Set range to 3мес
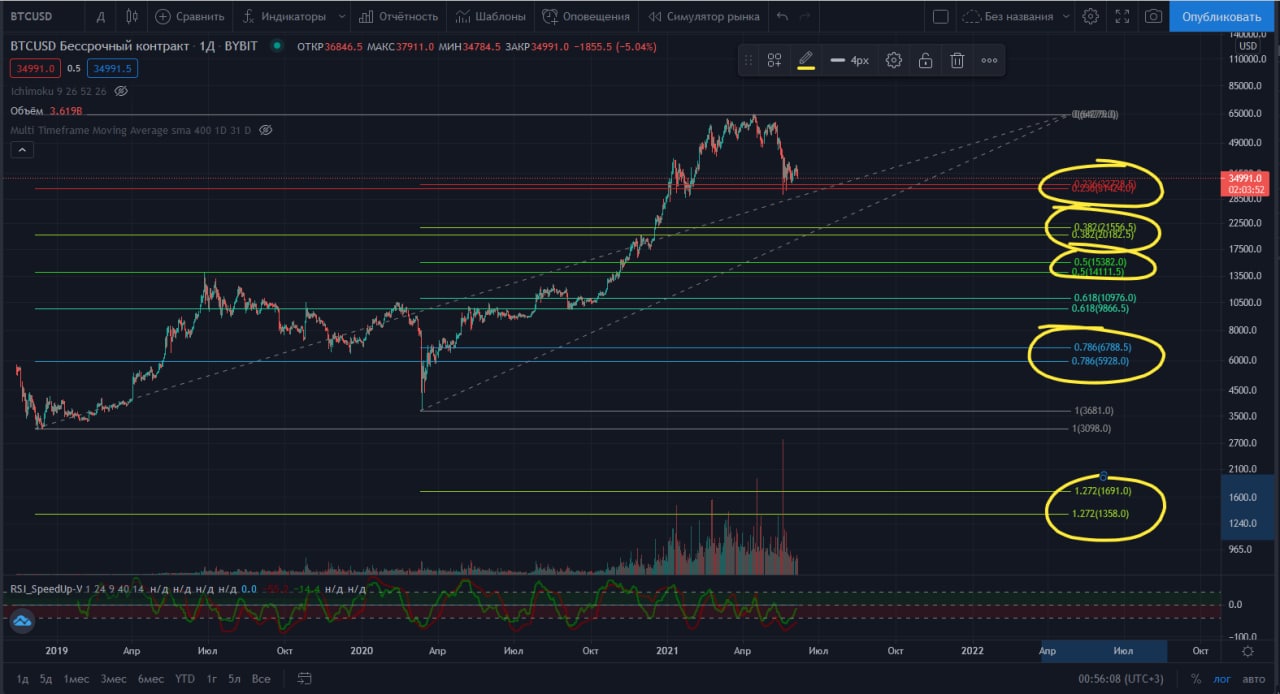1280x694 pixels. pyautogui.click(x=113, y=679)
